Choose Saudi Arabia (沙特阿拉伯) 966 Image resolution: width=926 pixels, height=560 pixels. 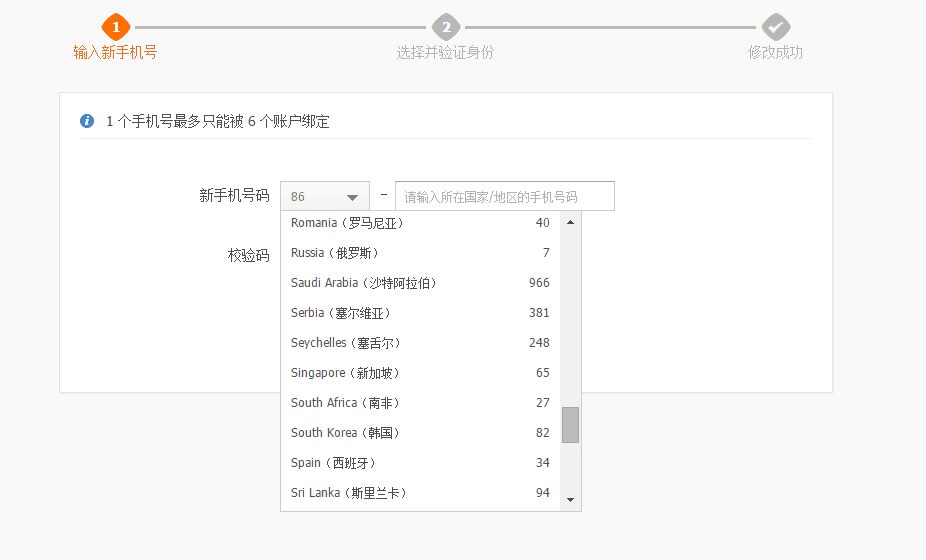pos(420,283)
